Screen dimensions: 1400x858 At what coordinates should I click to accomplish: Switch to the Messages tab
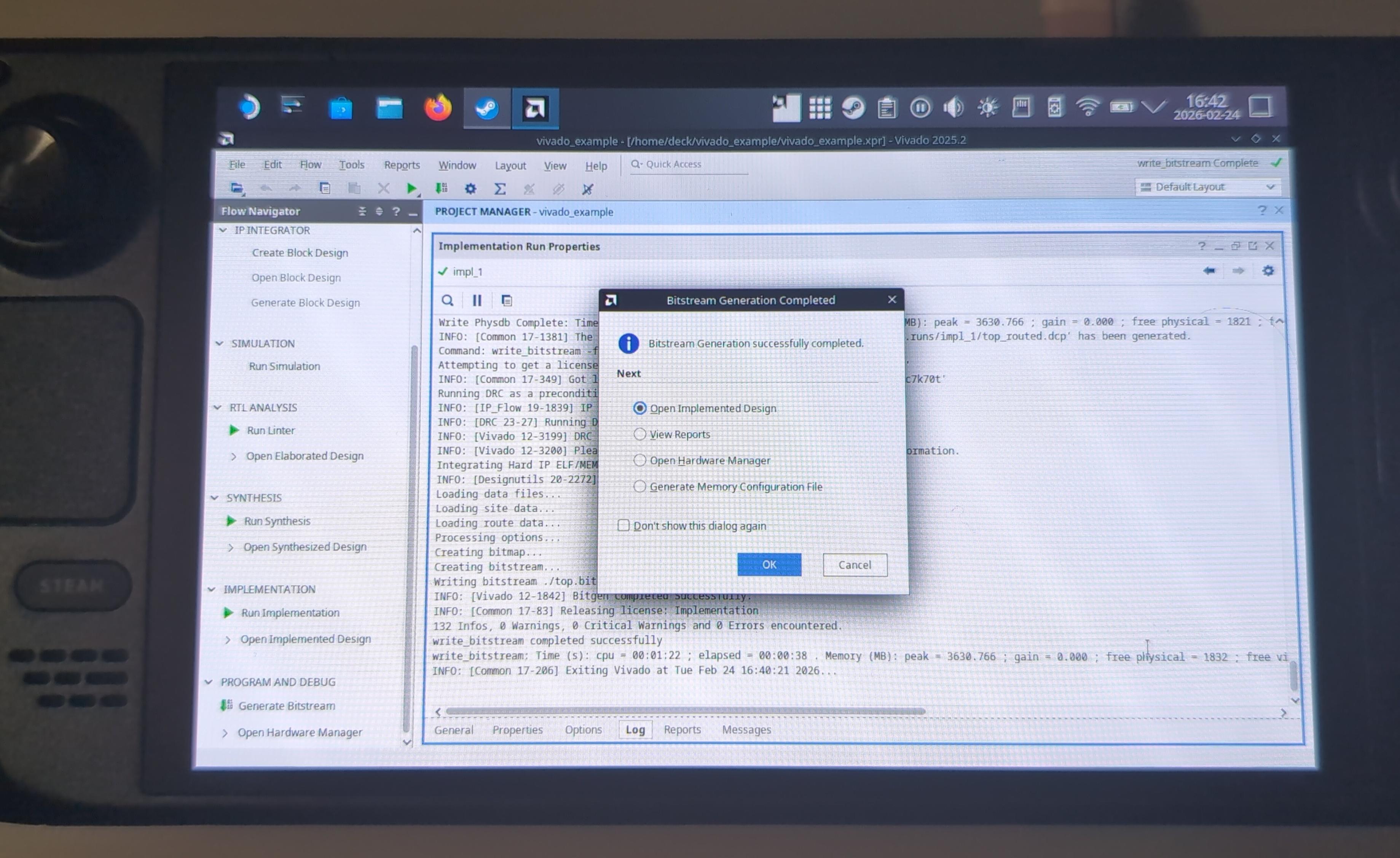746,730
